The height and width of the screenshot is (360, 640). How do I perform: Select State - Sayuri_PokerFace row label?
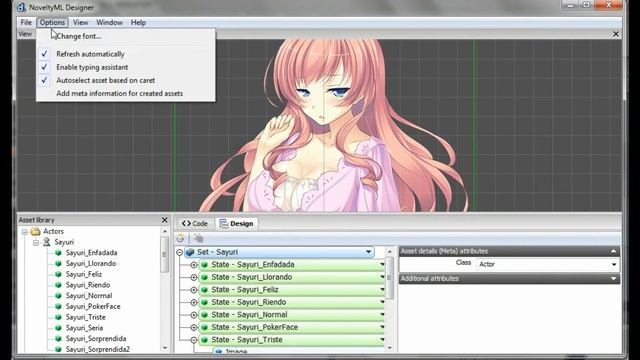(255, 327)
